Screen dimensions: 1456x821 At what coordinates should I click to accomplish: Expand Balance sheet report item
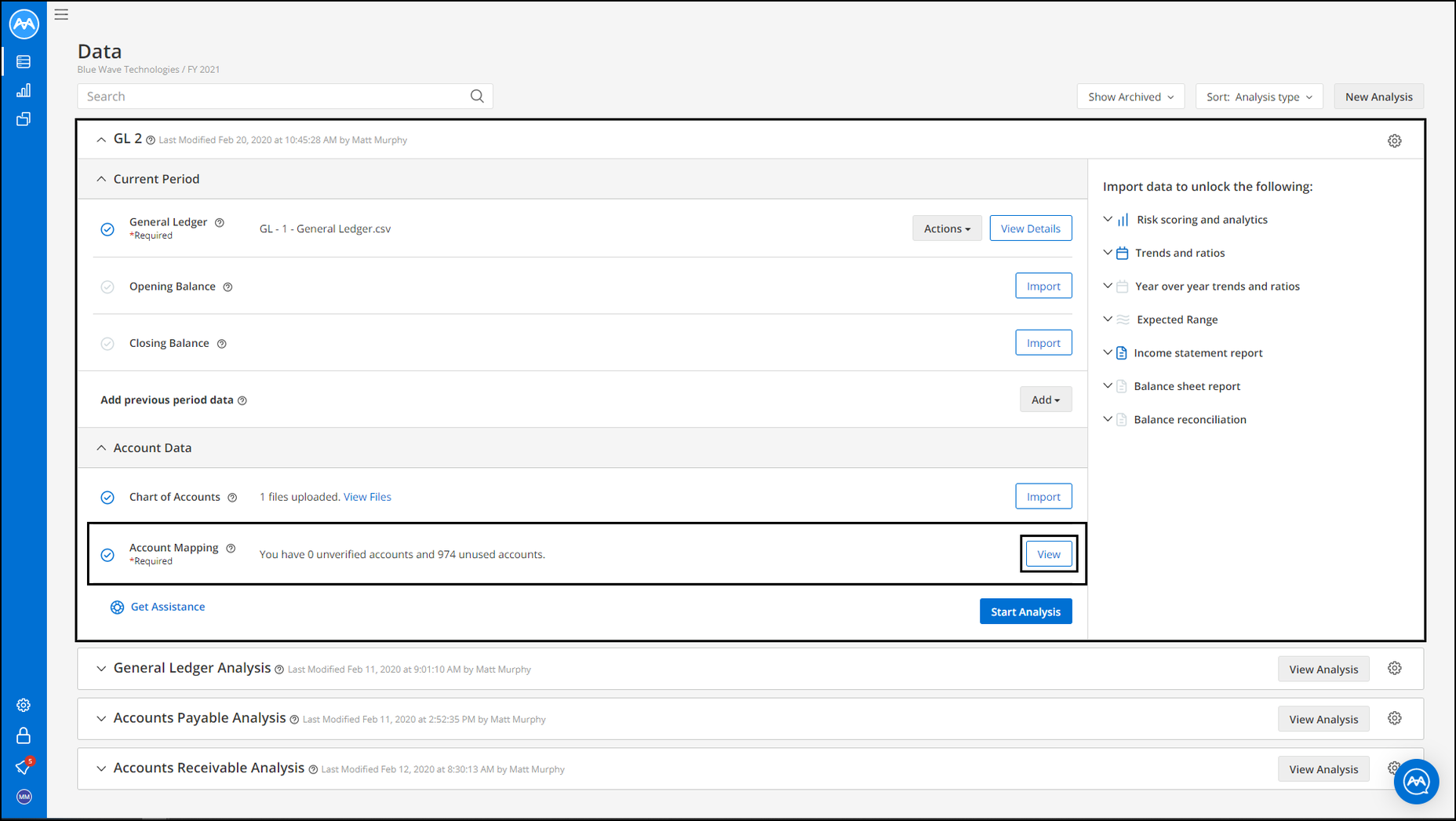point(1108,386)
